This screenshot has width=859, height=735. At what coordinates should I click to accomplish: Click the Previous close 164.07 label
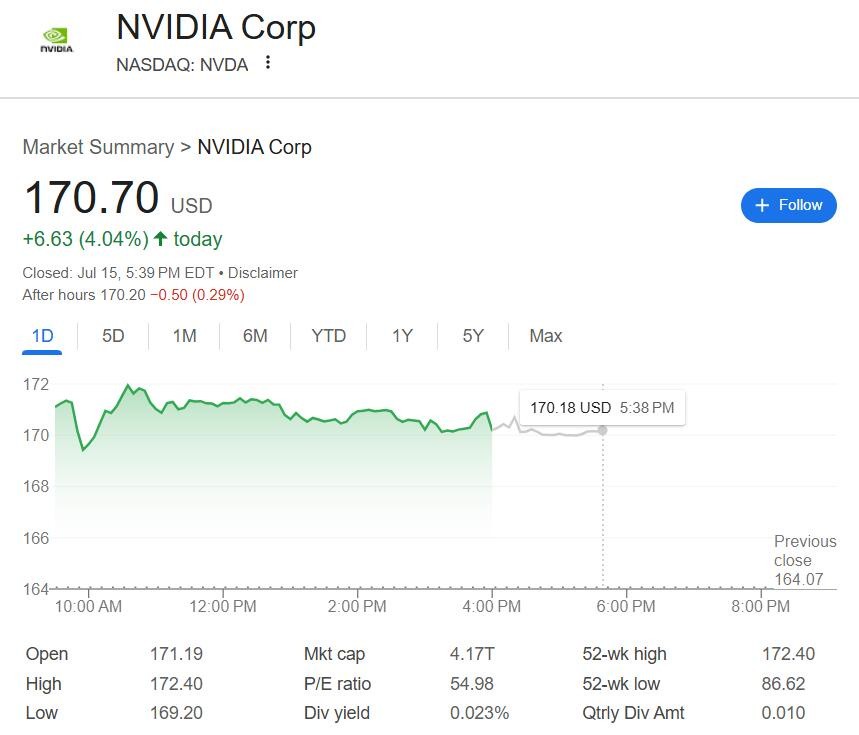coord(804,560)
